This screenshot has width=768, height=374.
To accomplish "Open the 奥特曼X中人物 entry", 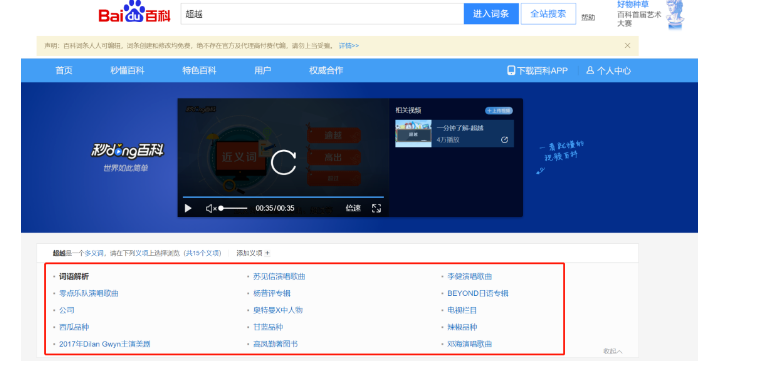I will coord(278,310).
